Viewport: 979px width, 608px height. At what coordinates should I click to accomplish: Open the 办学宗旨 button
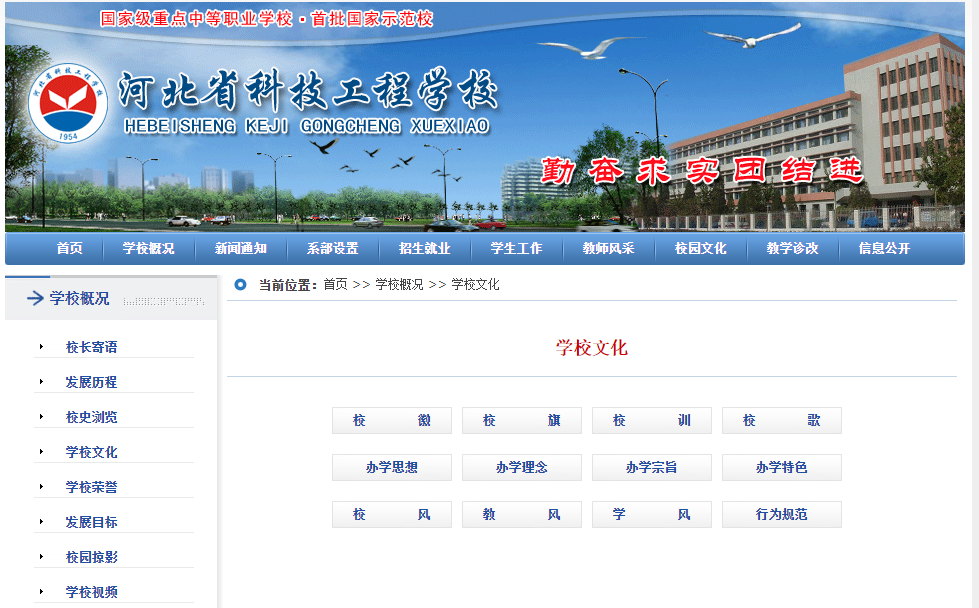(x=651, y=468)
